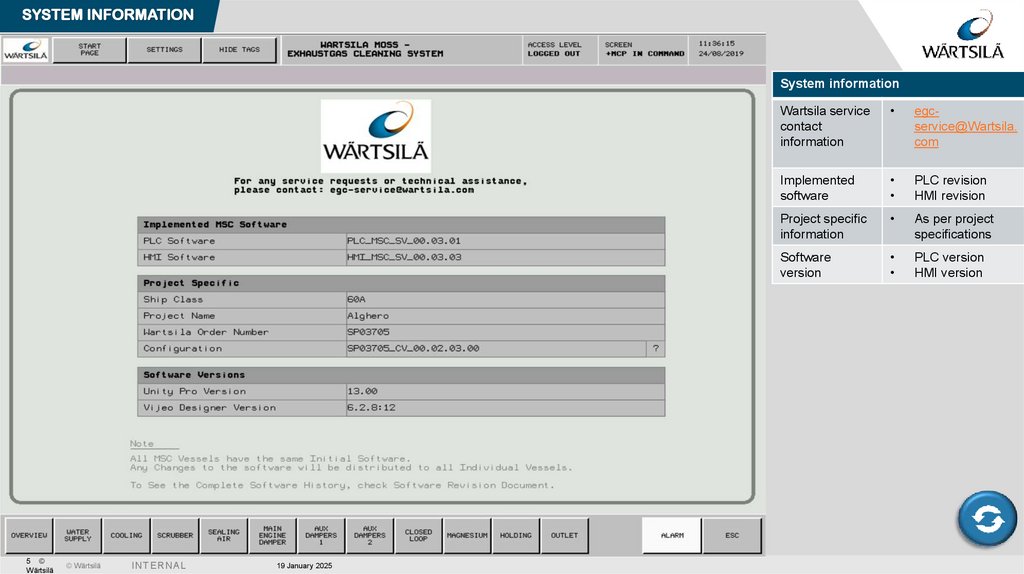This screenshot has width=1024, height=574.
Task: Click the Hide Tags button
Action: pyautogui.click(x=240, y=50)
